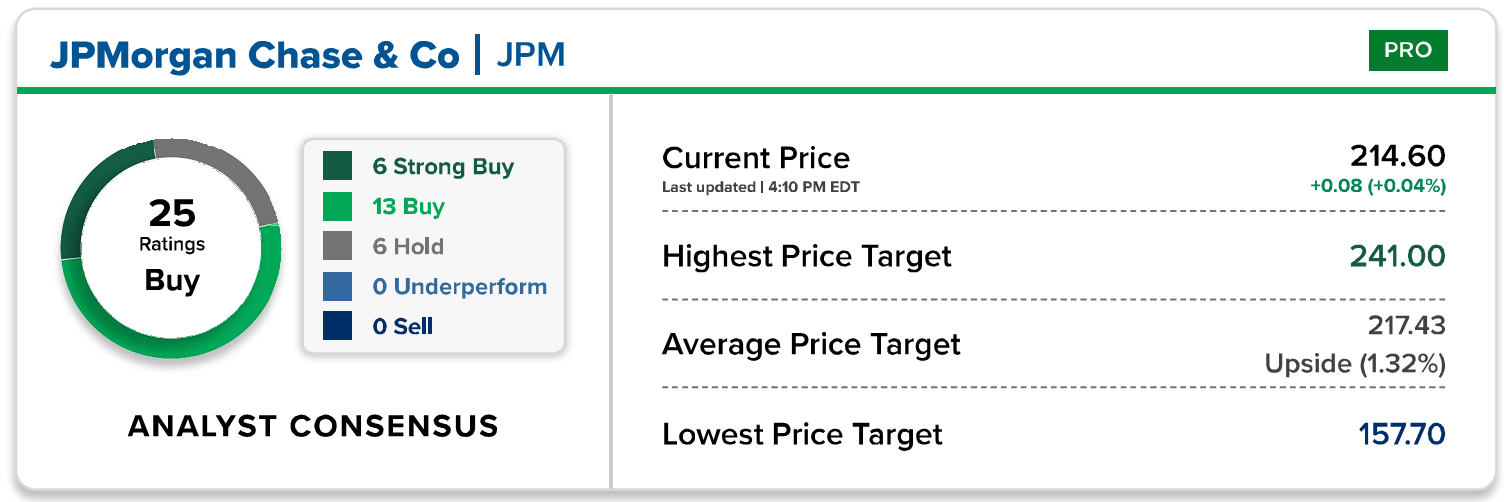Click the green PRO badge

[1407, 50]
